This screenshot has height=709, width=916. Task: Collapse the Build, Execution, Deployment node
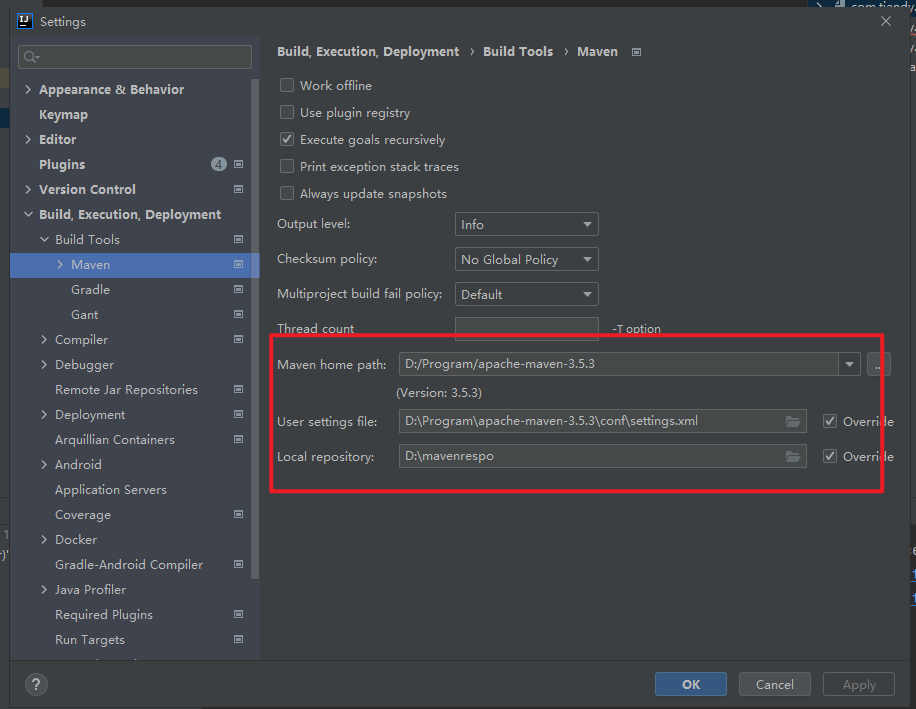pos(28,214)
